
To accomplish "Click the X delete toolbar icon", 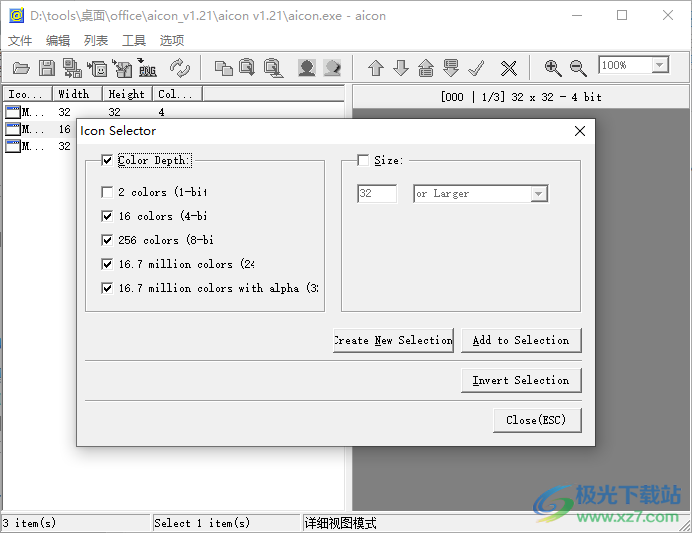I will click(x=508, y=68).
